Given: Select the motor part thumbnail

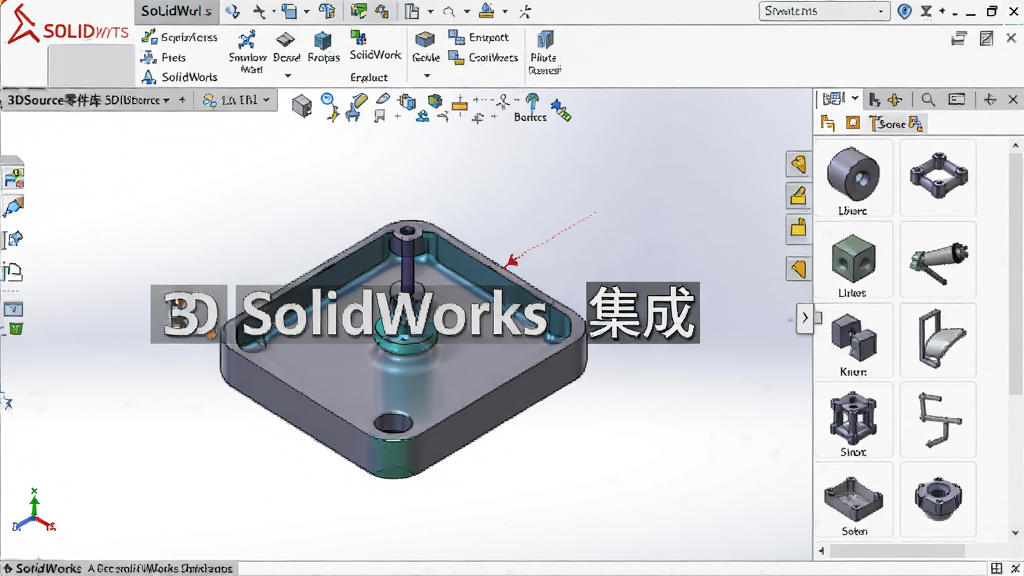Looking at the screenshot, I should coord(938,261).
